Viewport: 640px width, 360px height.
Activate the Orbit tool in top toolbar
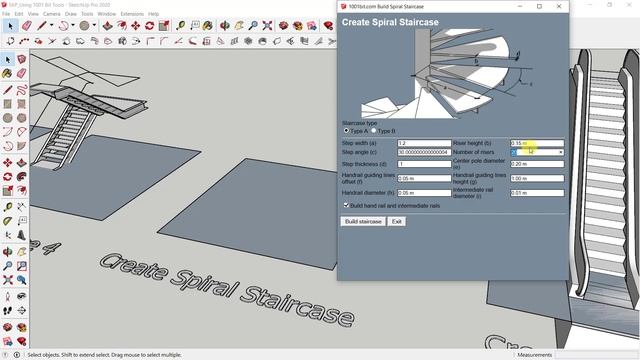[x=225, y=26]
